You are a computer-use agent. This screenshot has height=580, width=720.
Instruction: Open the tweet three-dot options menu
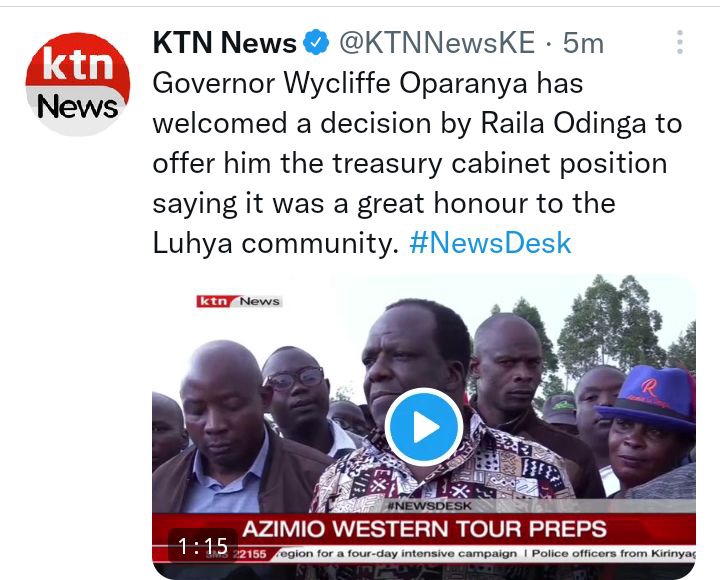[680, 43]
